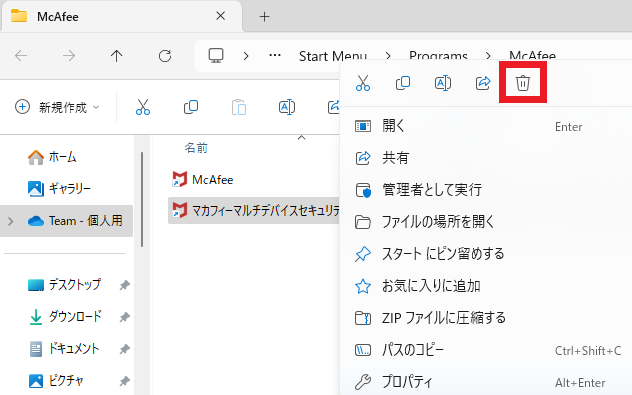Go forward with the right arrow button
Viewport: 632px width, 395px height.
(69, 56)
